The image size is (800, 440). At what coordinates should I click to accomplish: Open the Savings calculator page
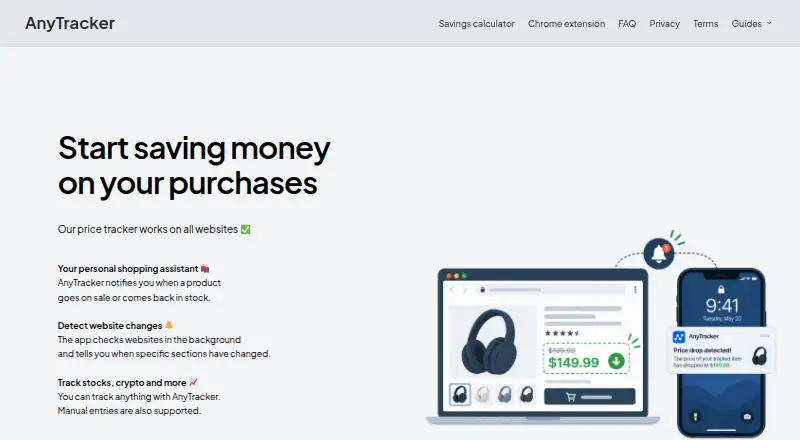pyautogui.click(x=477, y=24)
